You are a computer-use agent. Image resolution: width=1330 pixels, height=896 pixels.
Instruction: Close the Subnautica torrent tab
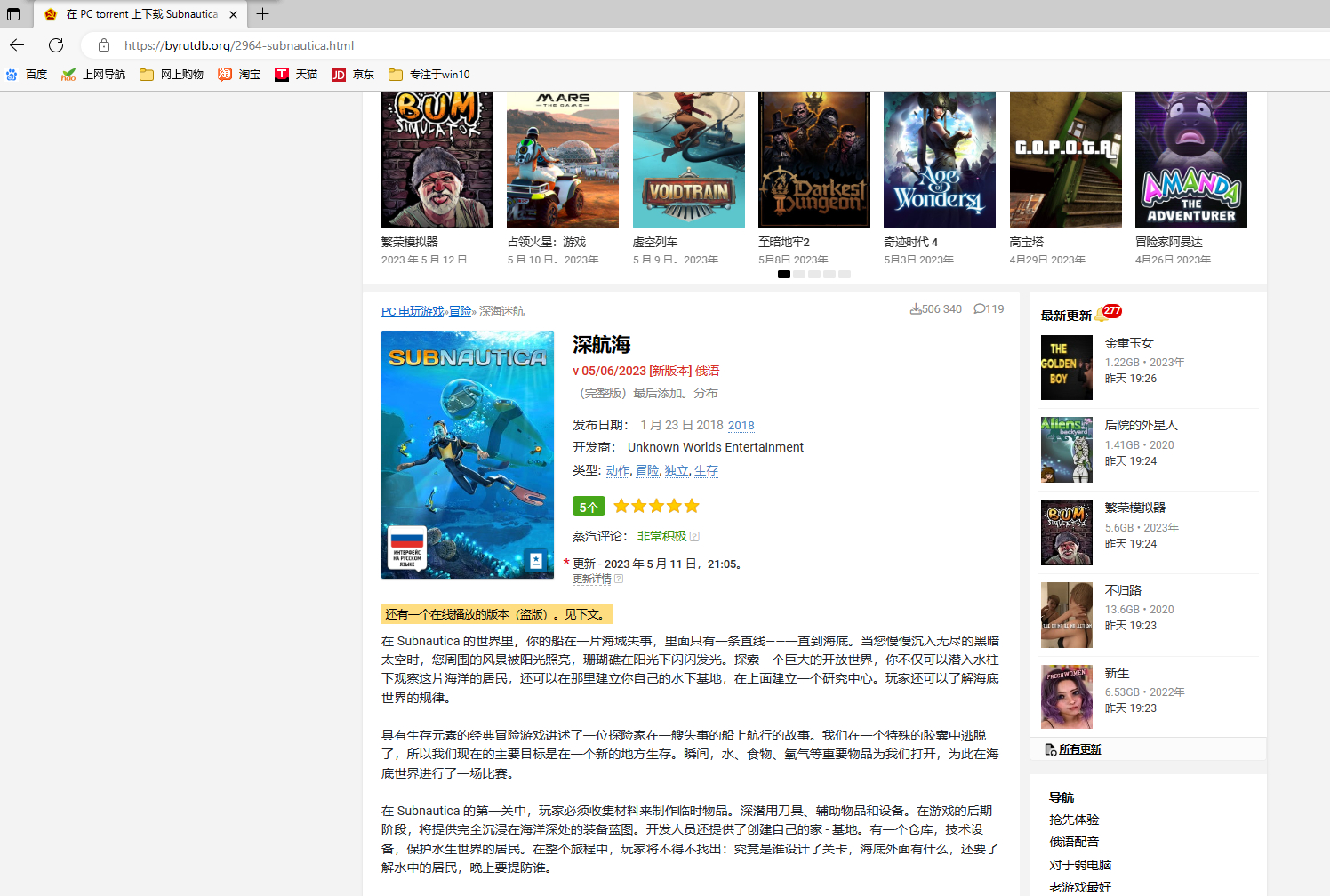(233, 14)
